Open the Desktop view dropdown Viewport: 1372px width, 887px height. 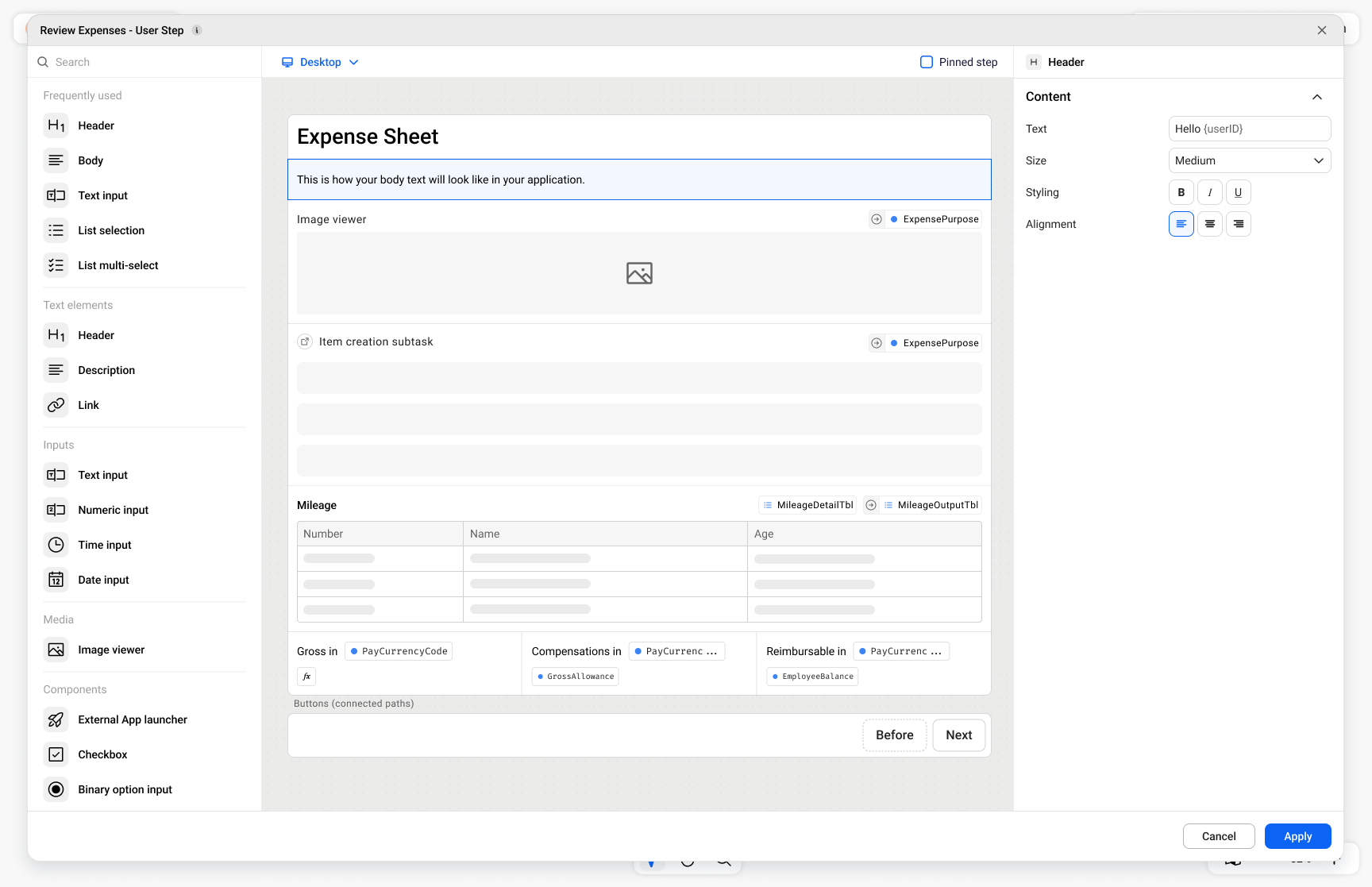click(321, 62)
